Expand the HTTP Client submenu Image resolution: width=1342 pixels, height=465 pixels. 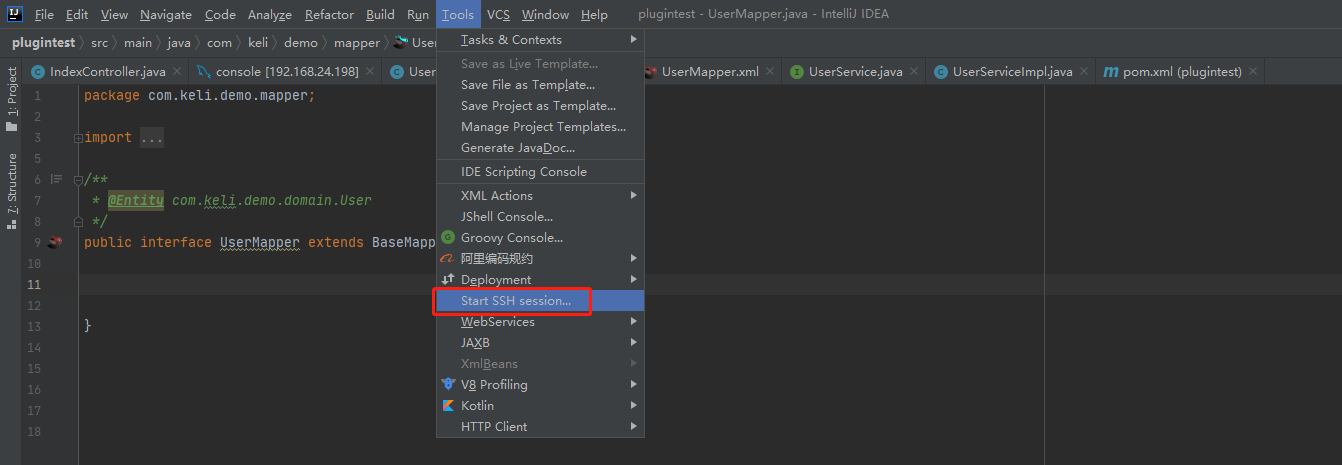(634, 427)
